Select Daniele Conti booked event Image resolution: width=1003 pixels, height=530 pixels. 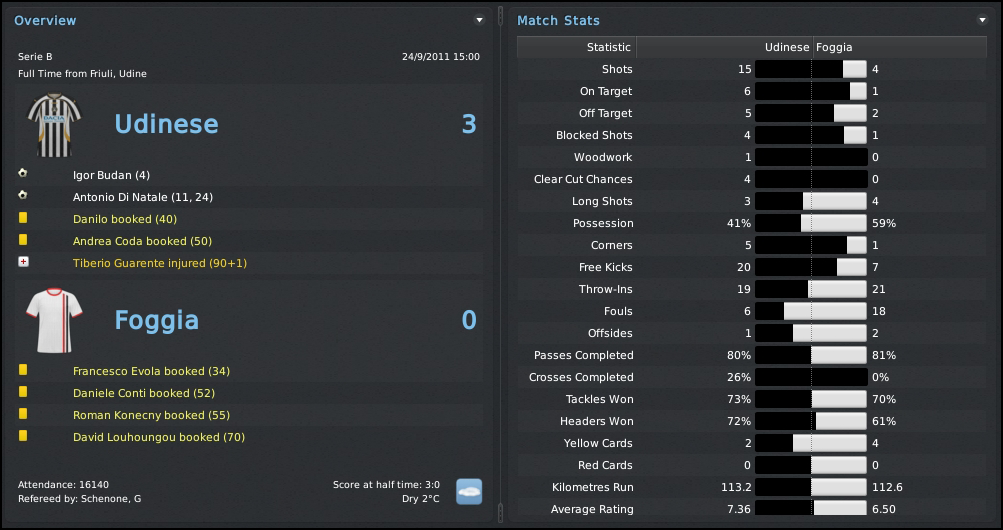144,393
